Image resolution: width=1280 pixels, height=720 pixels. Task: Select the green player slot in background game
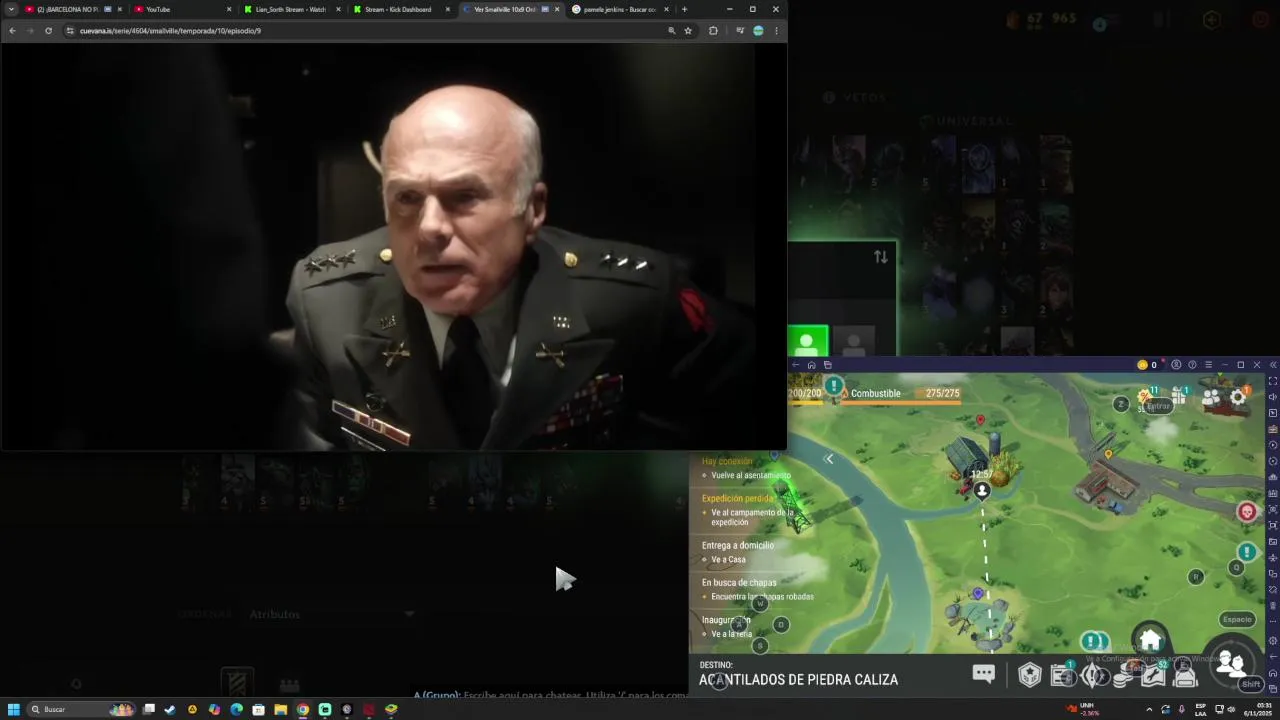tap(807, 341)
